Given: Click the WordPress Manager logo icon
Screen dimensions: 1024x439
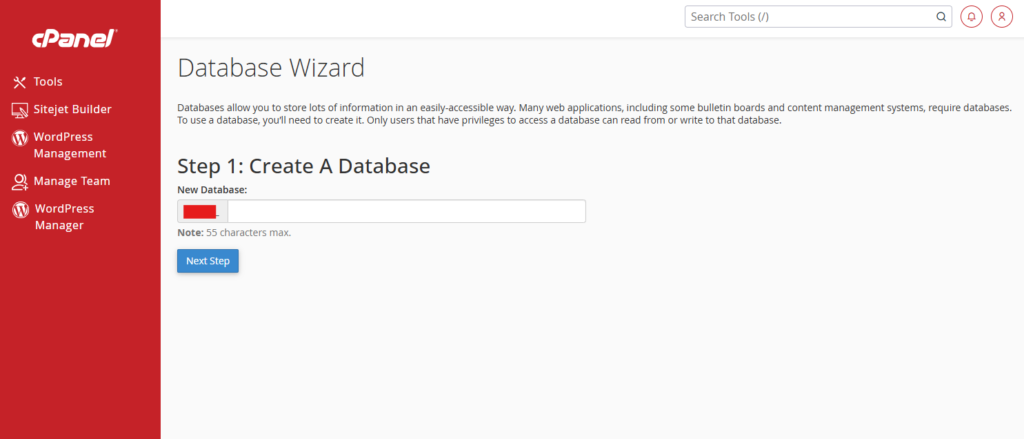Looking at the screenshot, I should 19,210.
